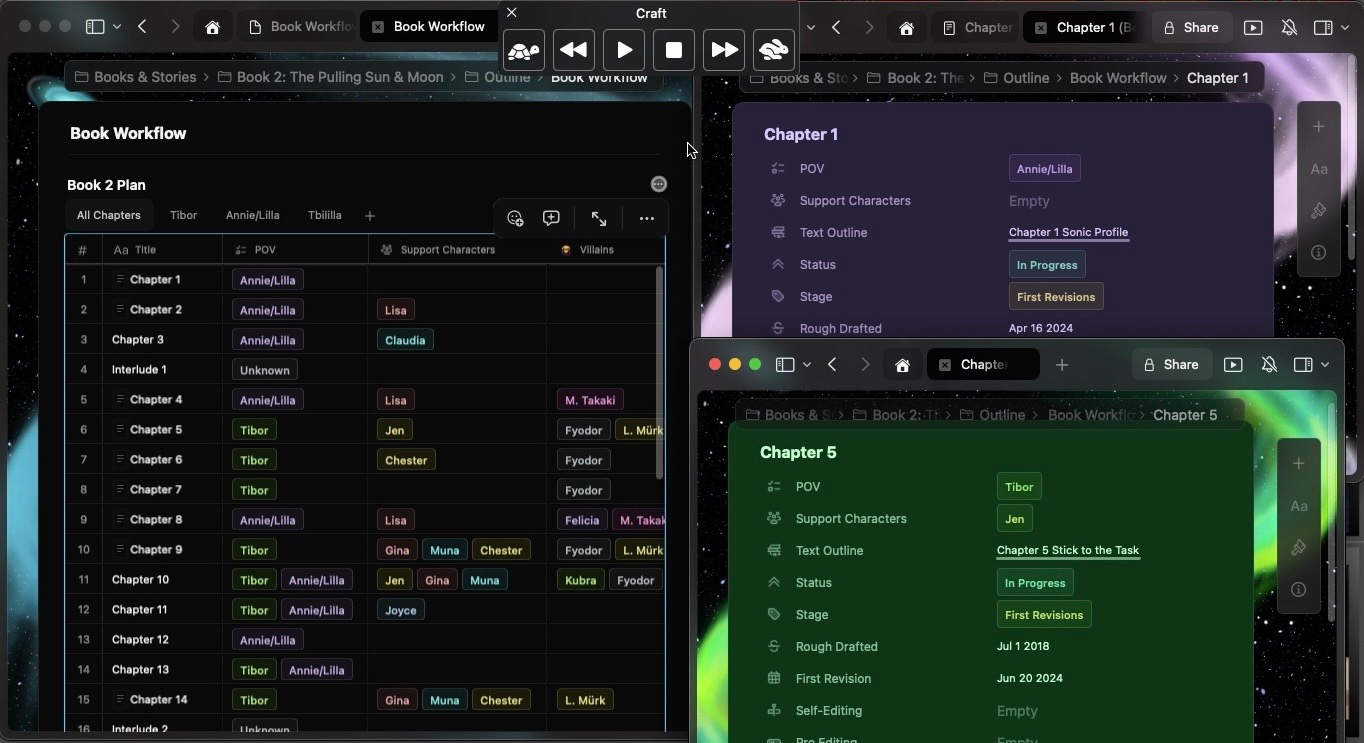The image size is (1364, 743).
Task: Open right panel chevron in Chapter 1 window
Action: (x=1345, y=28)
